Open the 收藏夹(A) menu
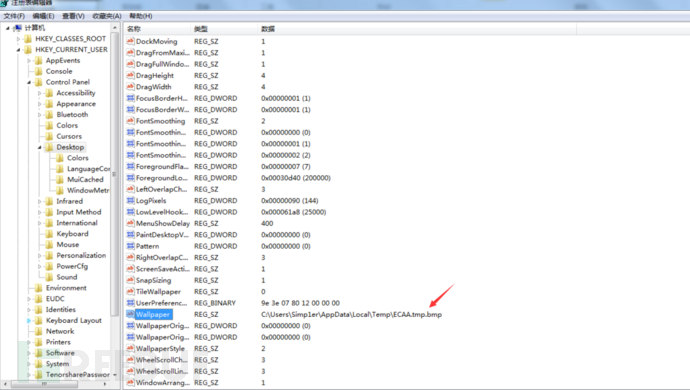The height and width of the screenshot is (390, 690). [106, 16]
